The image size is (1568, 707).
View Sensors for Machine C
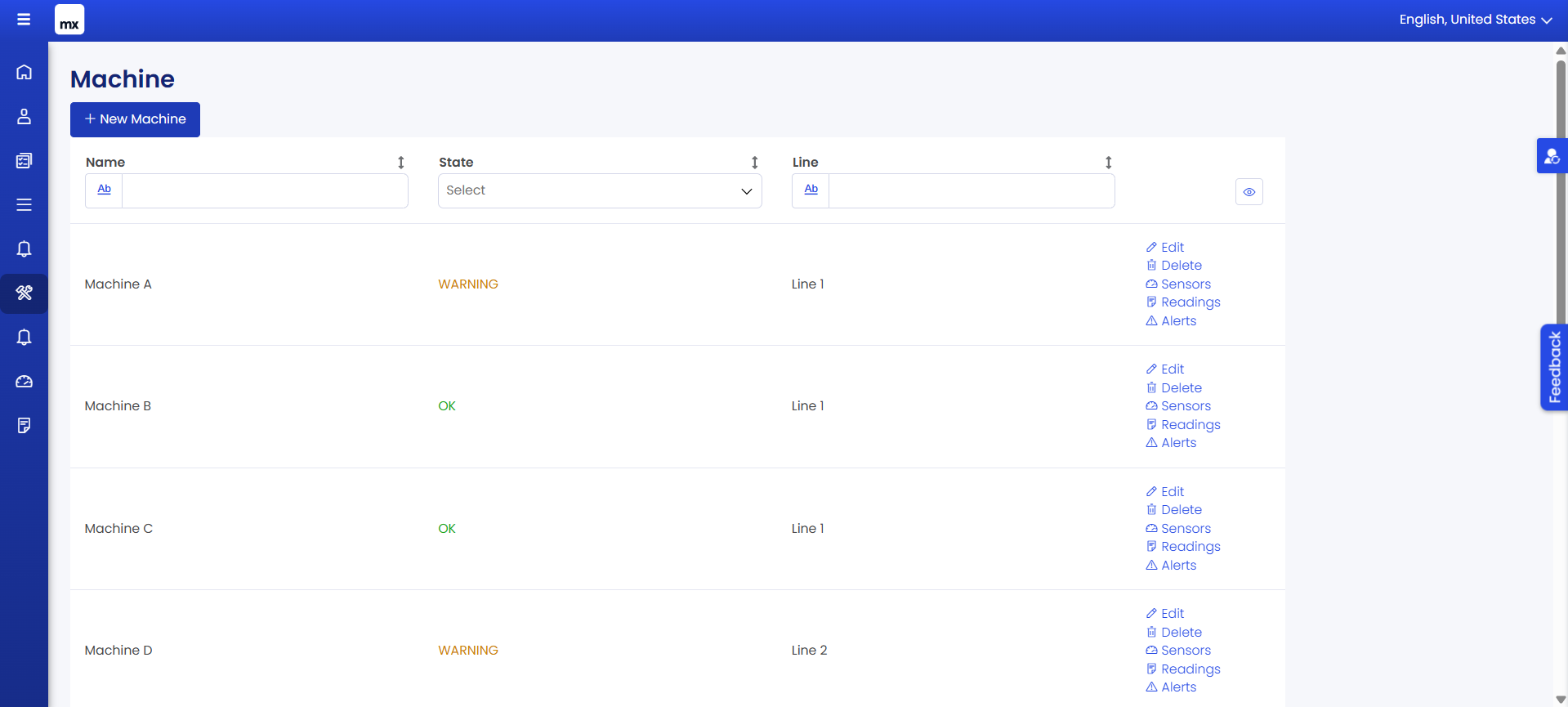1178,529
